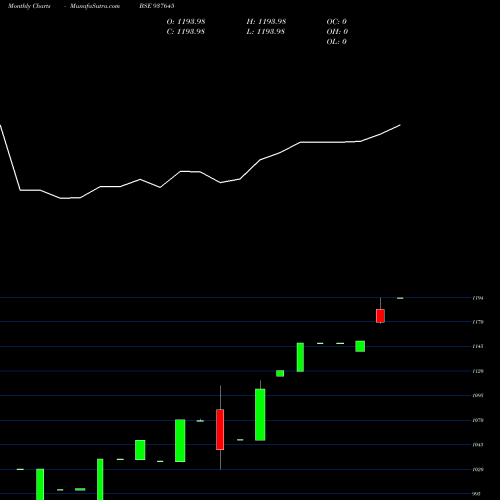Click the 'MunafaSutra.com' label
500x500 pixels.
point(95,6)
